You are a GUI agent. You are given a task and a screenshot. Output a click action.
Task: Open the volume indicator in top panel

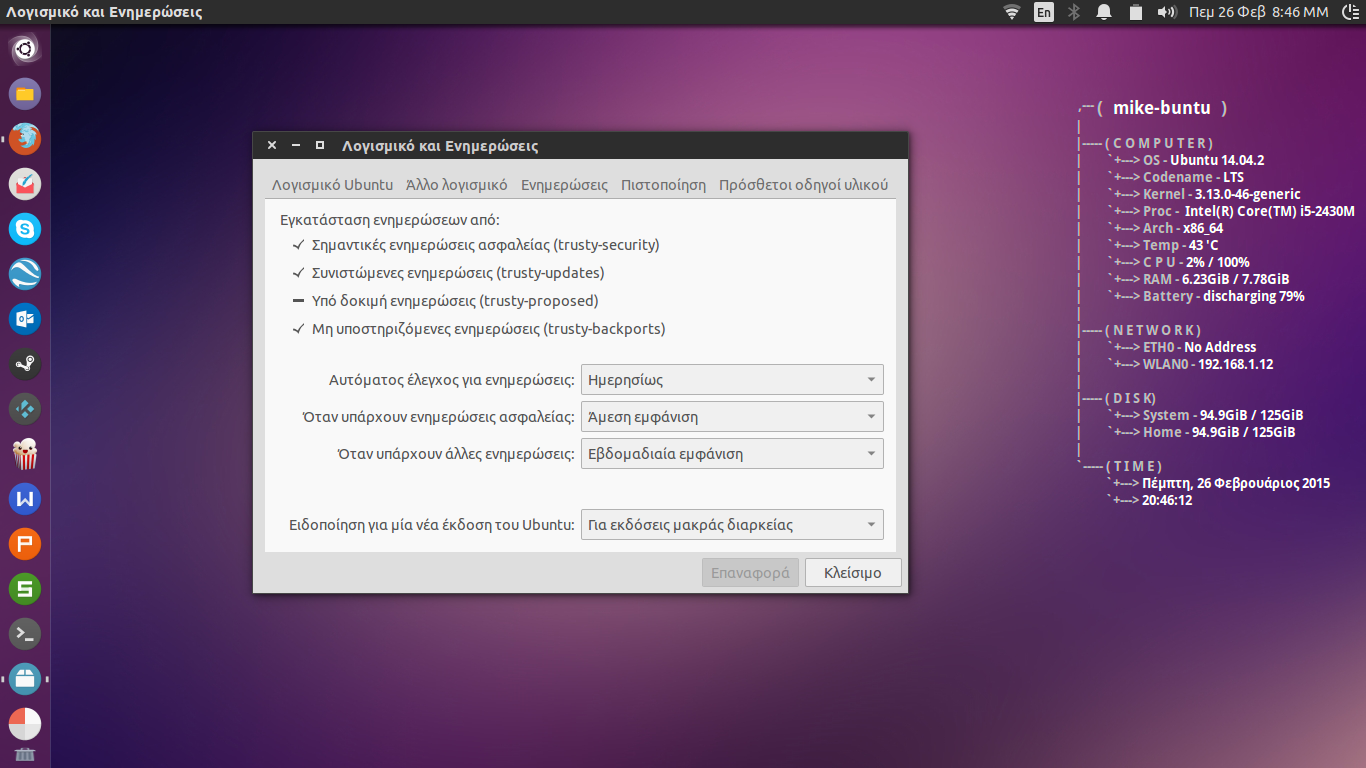point(1166,12)
